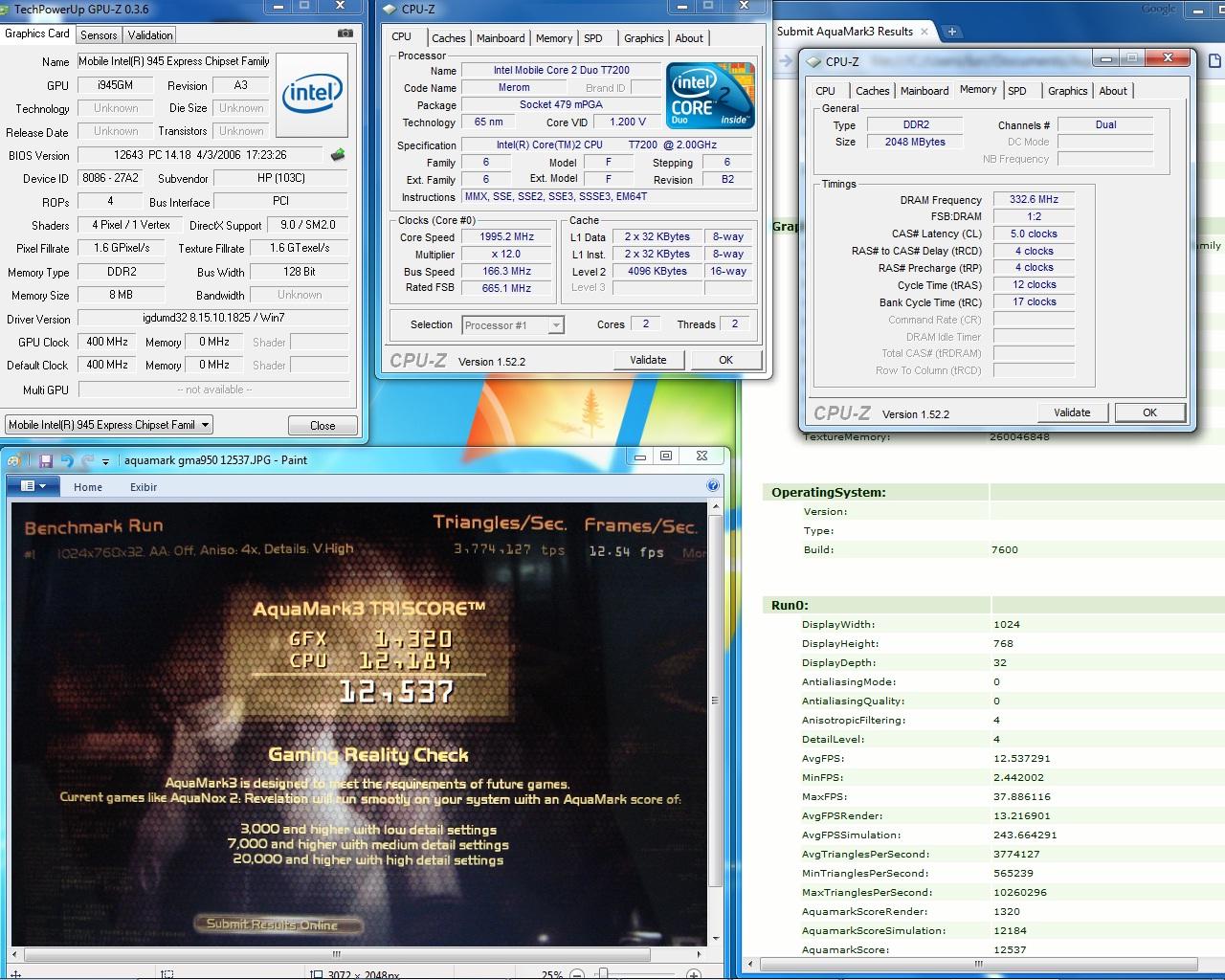Zoom in using the plus icon in Paint
The width and height of the screenshot is (1225, 980).
tap(696, 974)
